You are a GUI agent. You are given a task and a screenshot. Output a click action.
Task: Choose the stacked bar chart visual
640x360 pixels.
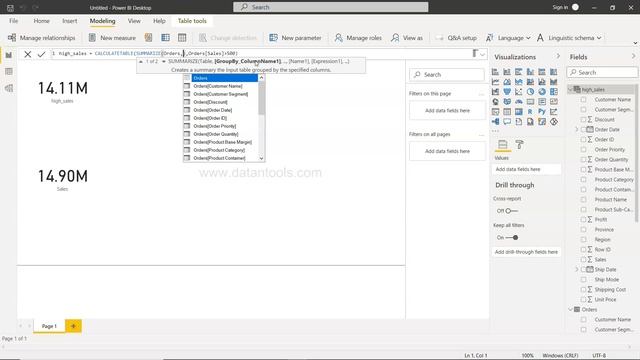click(x=495, y=72)
